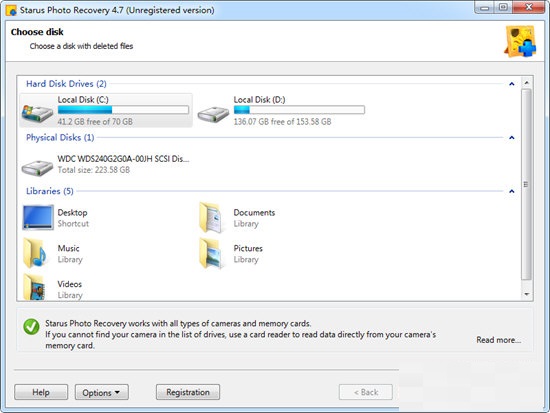Viewport: 550px width, 413px height.
Task: Click the "41.2 GB free of 70 GB" text
Action: point(95,122)
